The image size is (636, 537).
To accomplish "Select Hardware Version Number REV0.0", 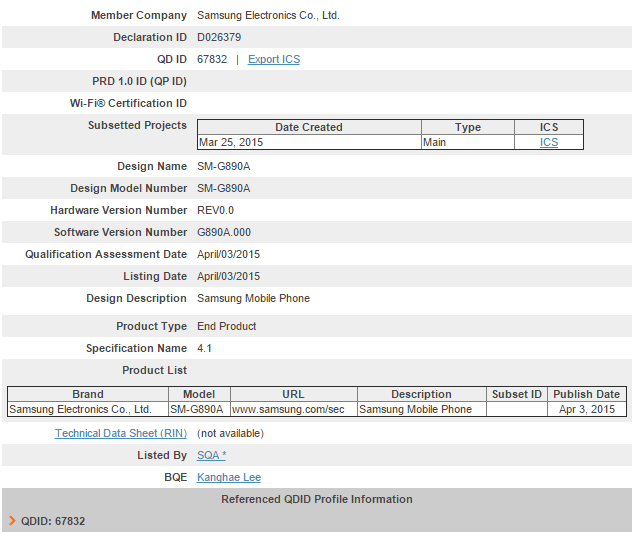I will [x=215, y=210].
